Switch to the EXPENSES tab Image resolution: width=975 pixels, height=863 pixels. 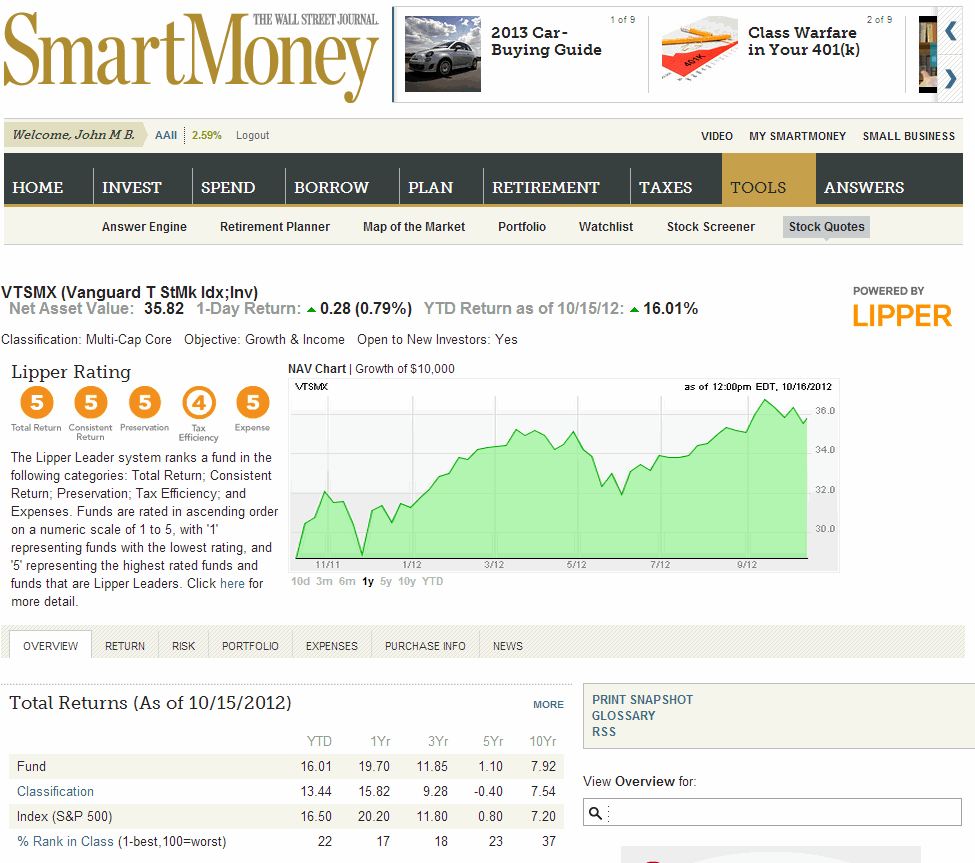point(331,646)
